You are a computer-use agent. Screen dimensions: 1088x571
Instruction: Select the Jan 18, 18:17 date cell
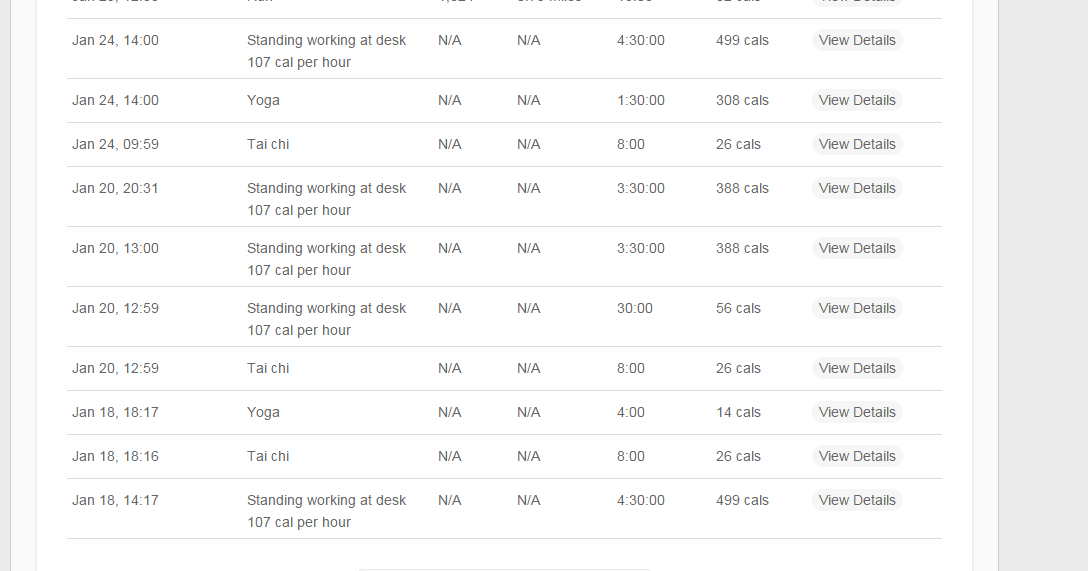tap(115, 412)
